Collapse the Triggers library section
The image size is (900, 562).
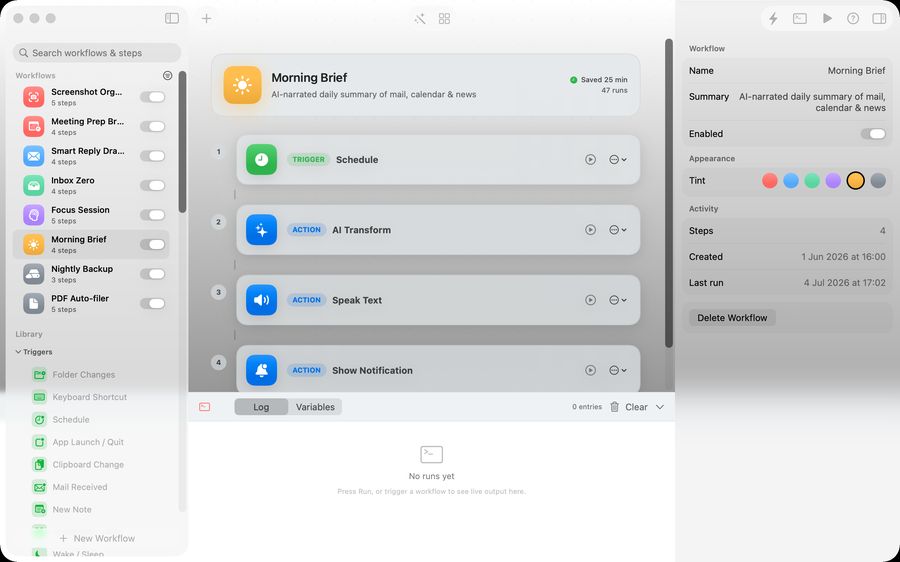click(18, 352)
